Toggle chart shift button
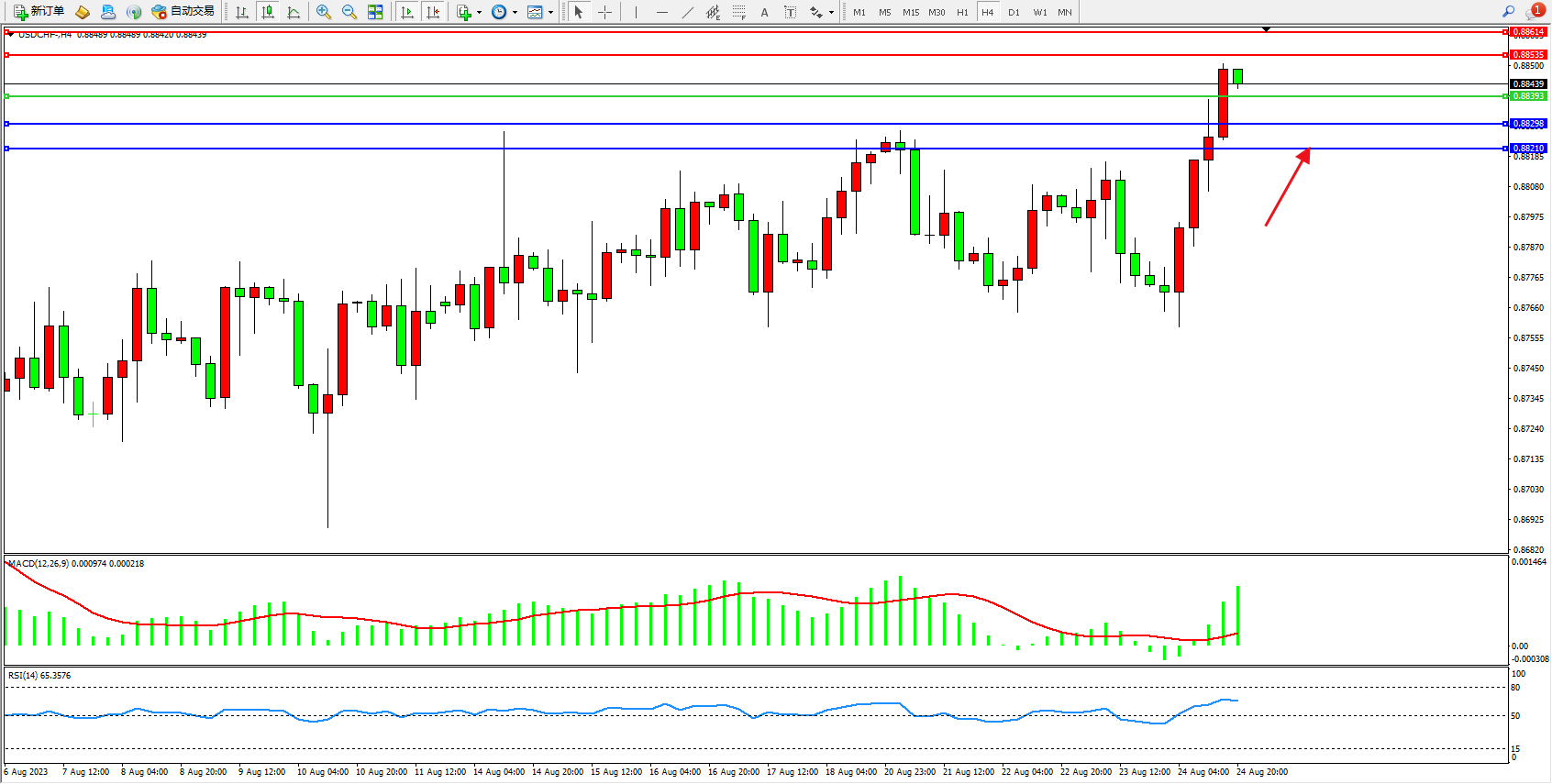 point(433,12)
